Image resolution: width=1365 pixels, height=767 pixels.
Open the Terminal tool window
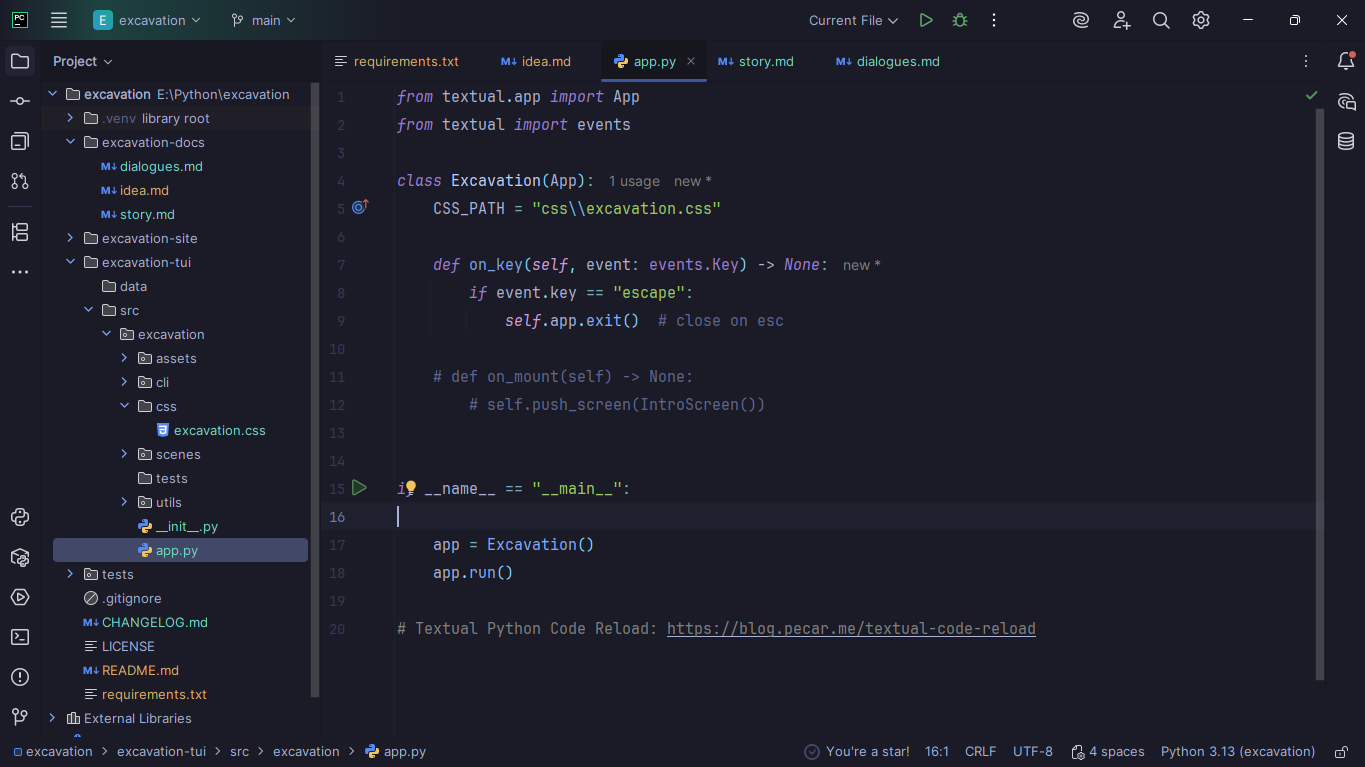click(20, 637)
